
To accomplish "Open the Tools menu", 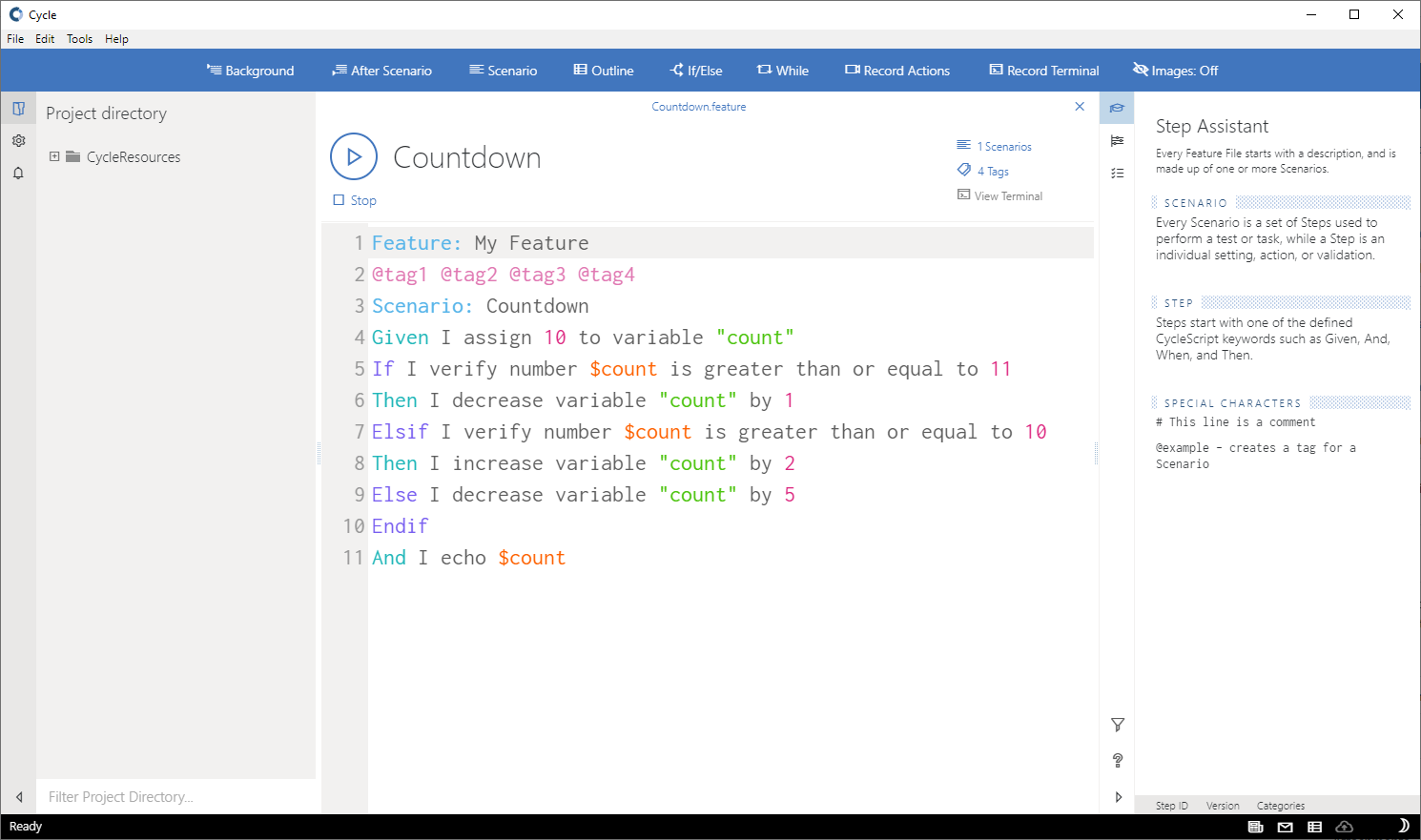I will coord(79,39).
